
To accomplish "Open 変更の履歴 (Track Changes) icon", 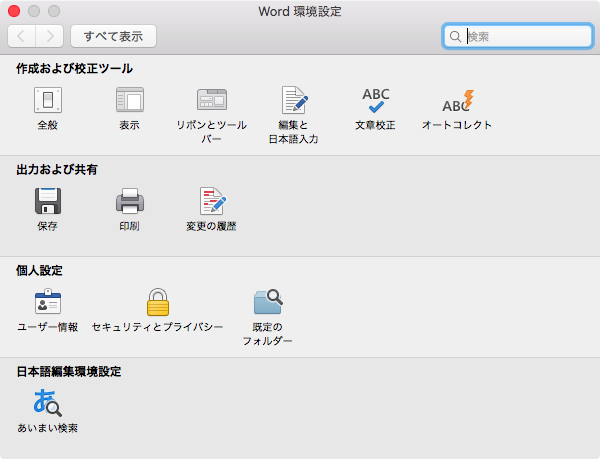I will (212, 201).
